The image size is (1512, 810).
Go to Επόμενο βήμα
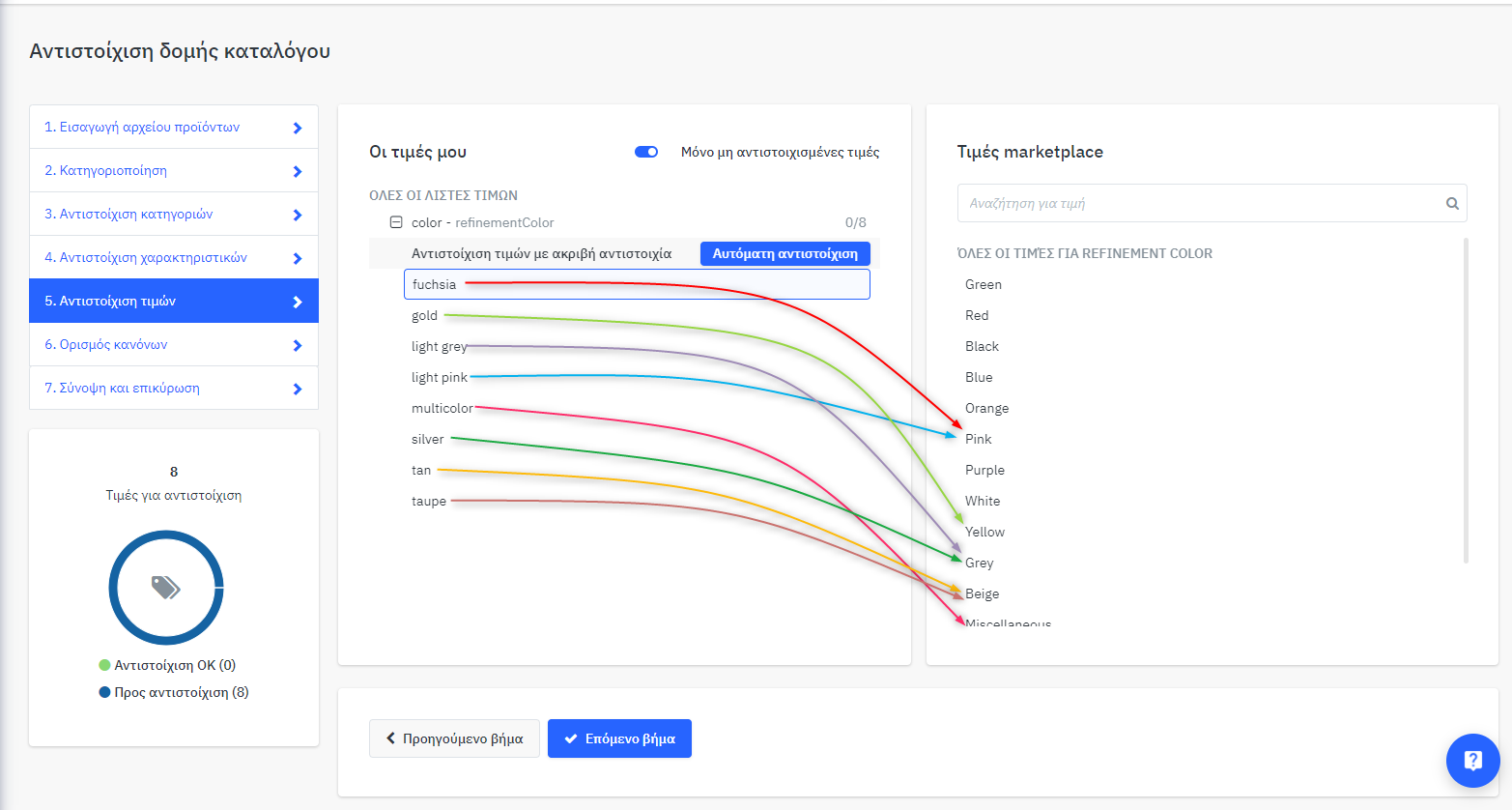[619, 738]
